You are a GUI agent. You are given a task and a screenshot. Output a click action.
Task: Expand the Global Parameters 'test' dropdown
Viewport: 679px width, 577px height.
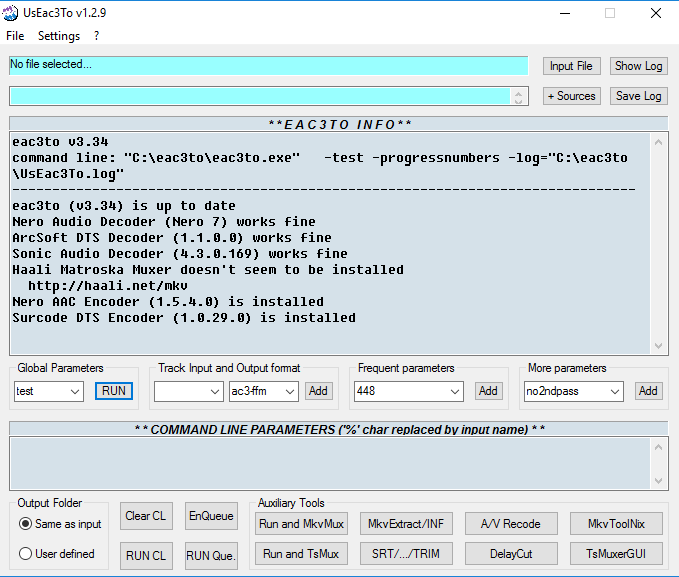coord(75,392)
